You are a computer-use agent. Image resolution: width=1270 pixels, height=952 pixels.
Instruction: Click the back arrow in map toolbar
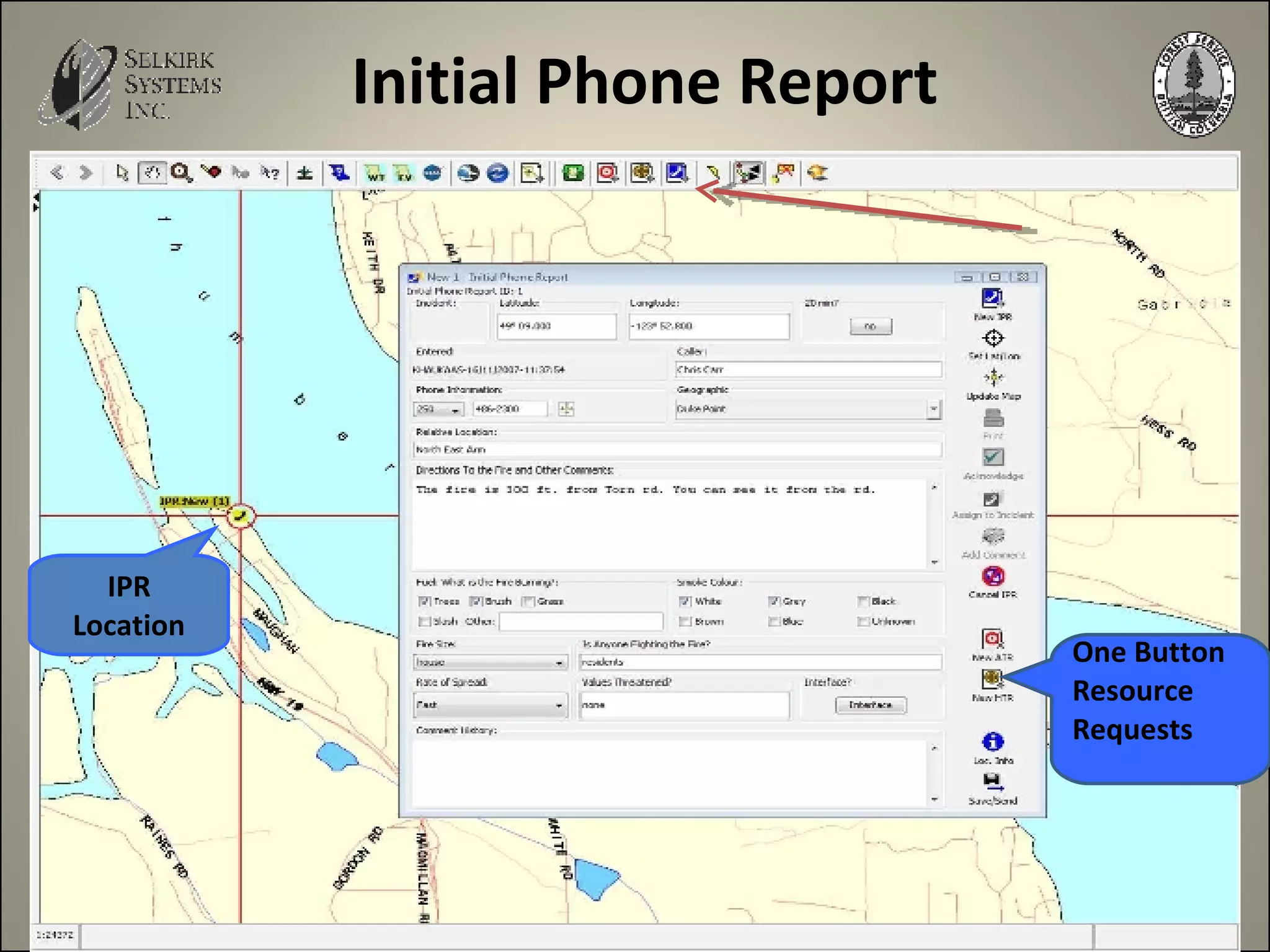click(x=57, y=172)
